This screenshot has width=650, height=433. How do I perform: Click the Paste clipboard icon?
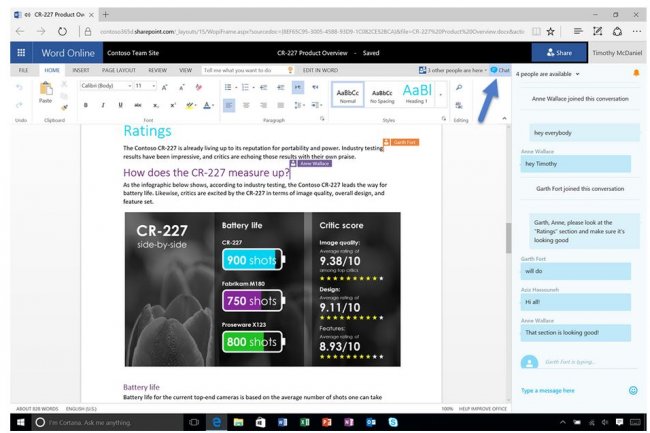click(46, 88)
